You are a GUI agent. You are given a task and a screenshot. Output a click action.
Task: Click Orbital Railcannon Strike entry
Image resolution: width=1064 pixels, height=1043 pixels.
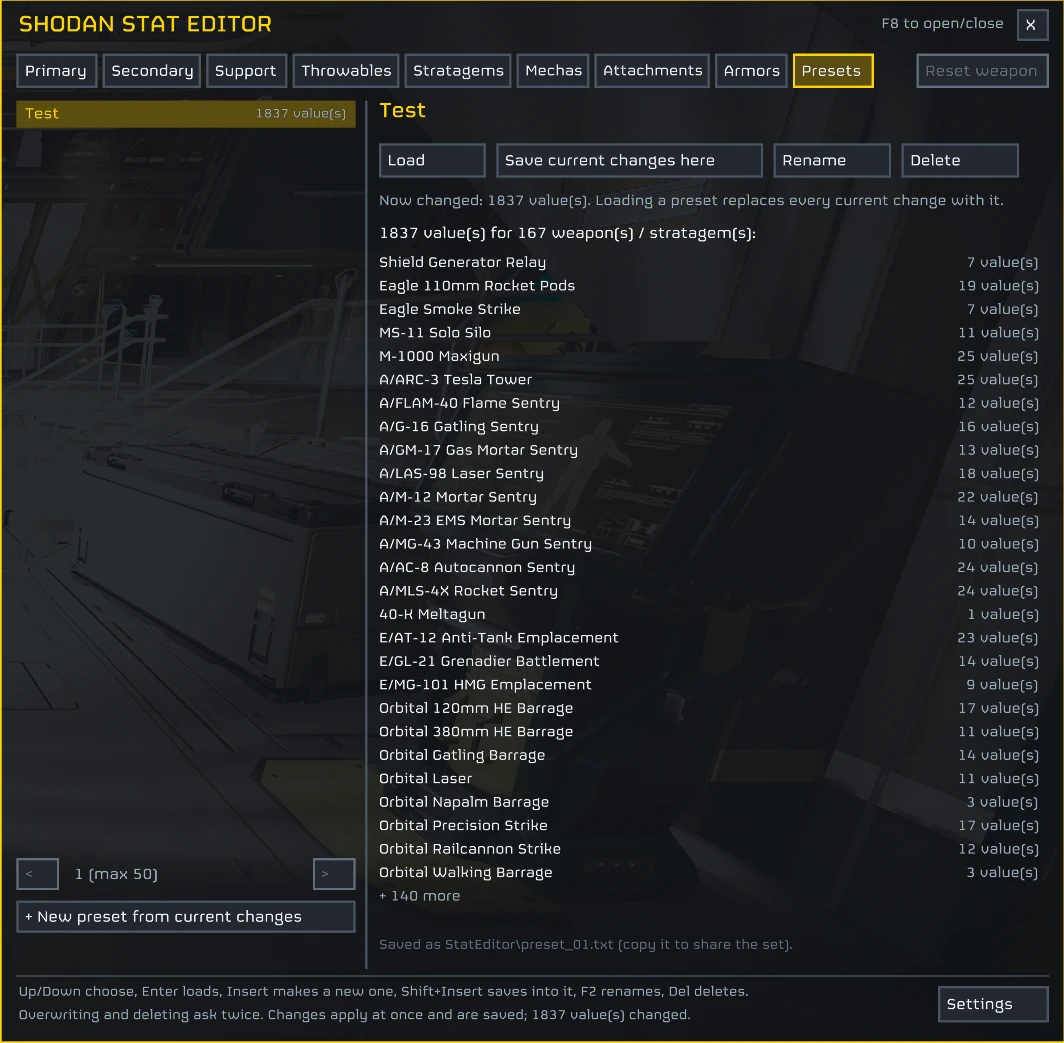pyautogui.click(x=708, y=849)
